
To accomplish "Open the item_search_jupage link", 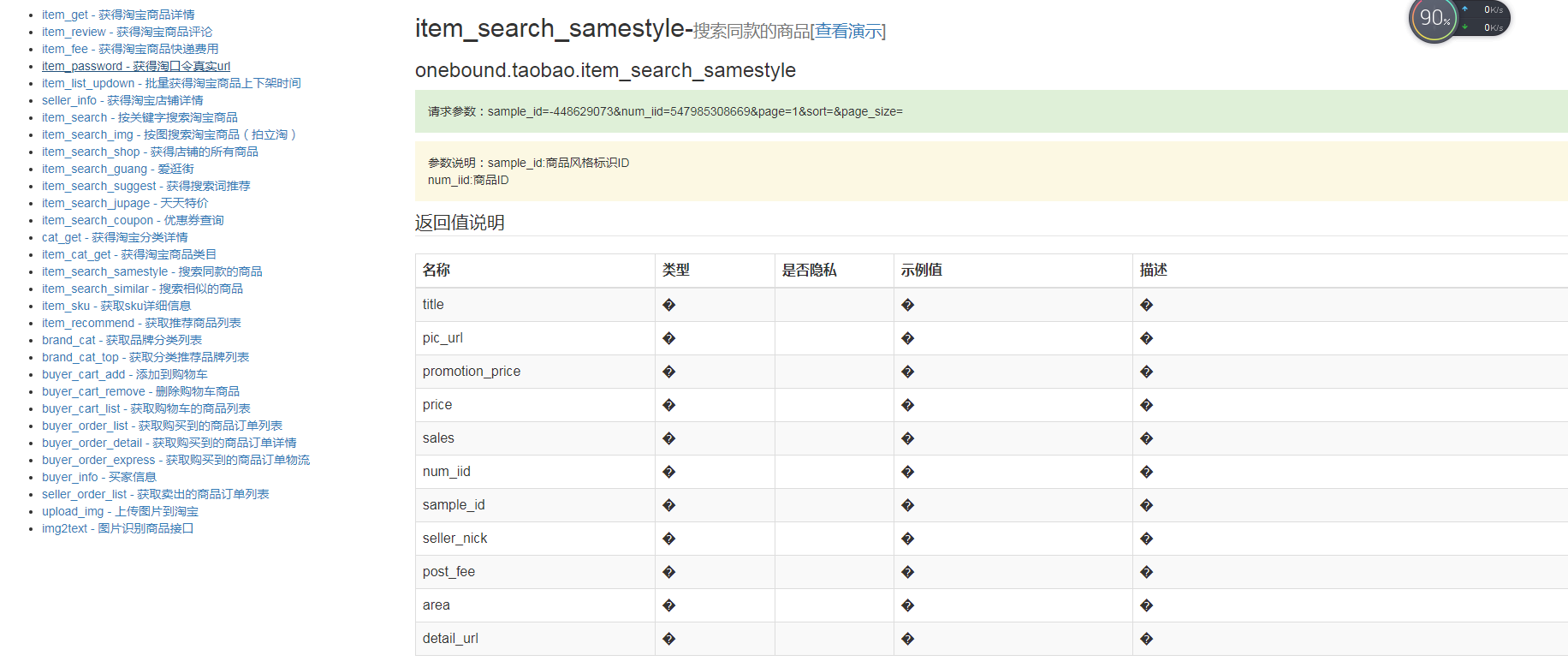I will (x=125, y=203).
